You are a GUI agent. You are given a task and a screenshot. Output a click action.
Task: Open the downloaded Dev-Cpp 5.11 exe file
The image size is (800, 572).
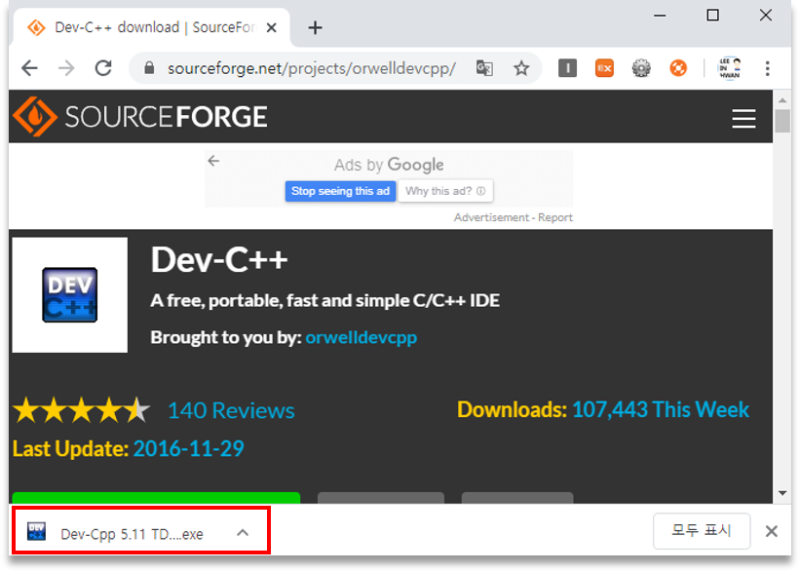pos(132,534)
